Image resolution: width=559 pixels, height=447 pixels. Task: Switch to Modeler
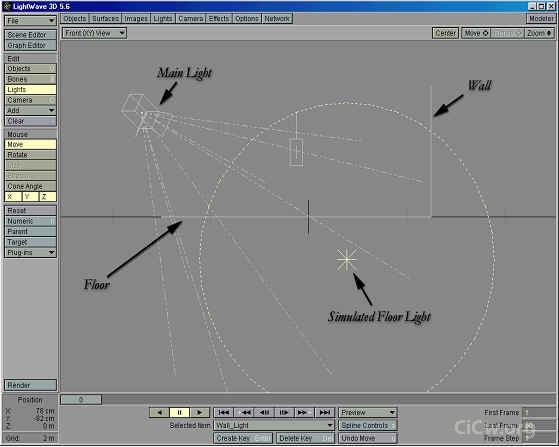click(x=541, y=19)
